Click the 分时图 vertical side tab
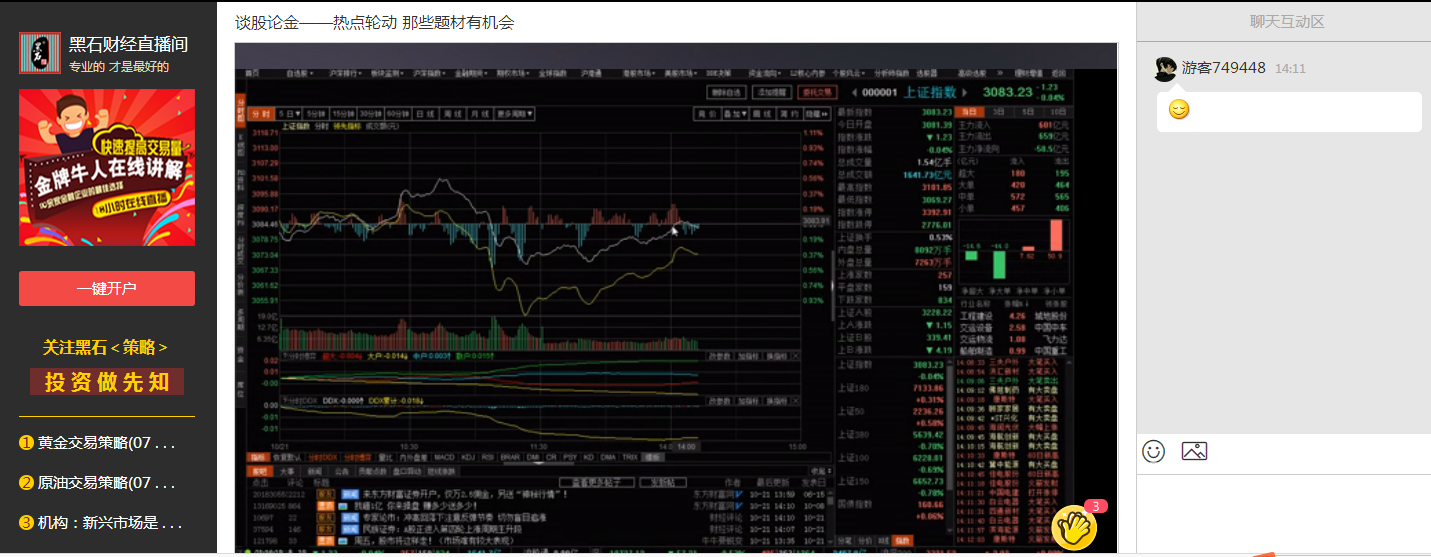This screenshot has height=557, width=1431. (x=240, y=109)
